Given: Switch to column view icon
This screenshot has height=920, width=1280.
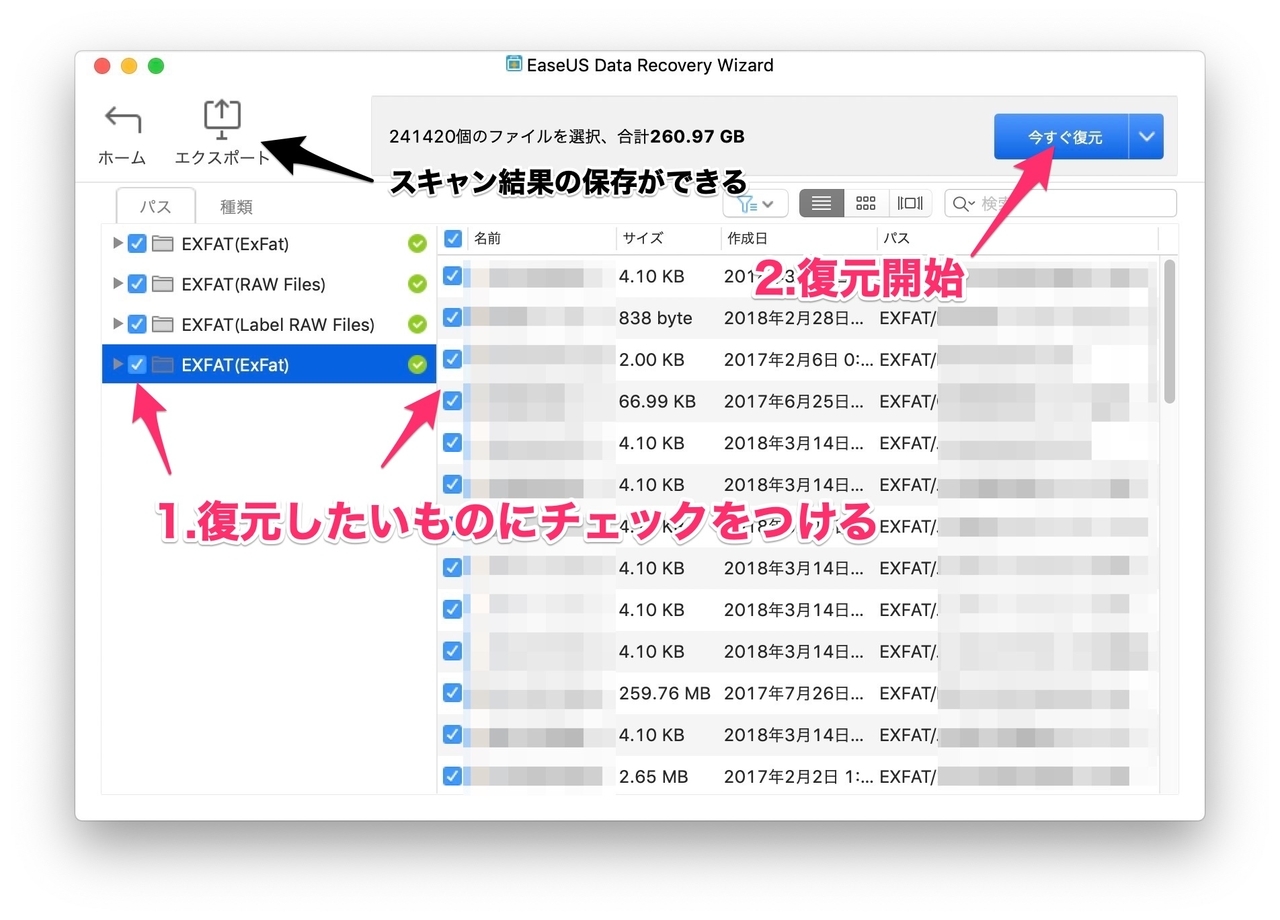Looking at the screenshot, I should (910, 203).
